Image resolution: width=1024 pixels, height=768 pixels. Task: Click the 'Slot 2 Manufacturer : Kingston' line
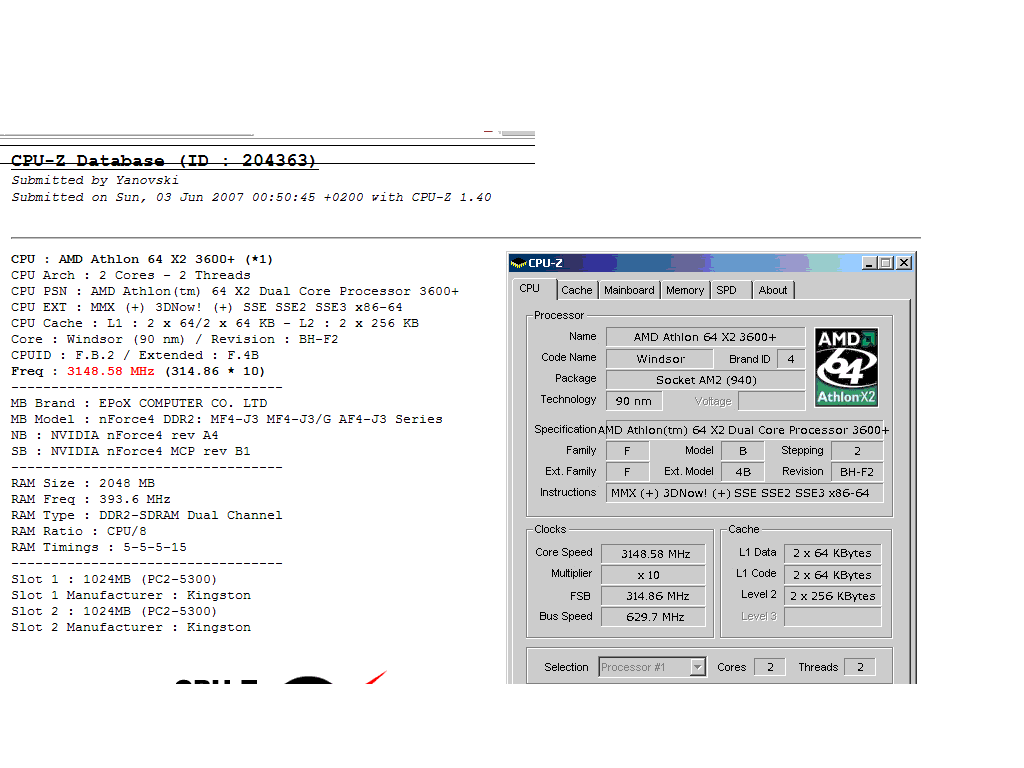[131, 627]
